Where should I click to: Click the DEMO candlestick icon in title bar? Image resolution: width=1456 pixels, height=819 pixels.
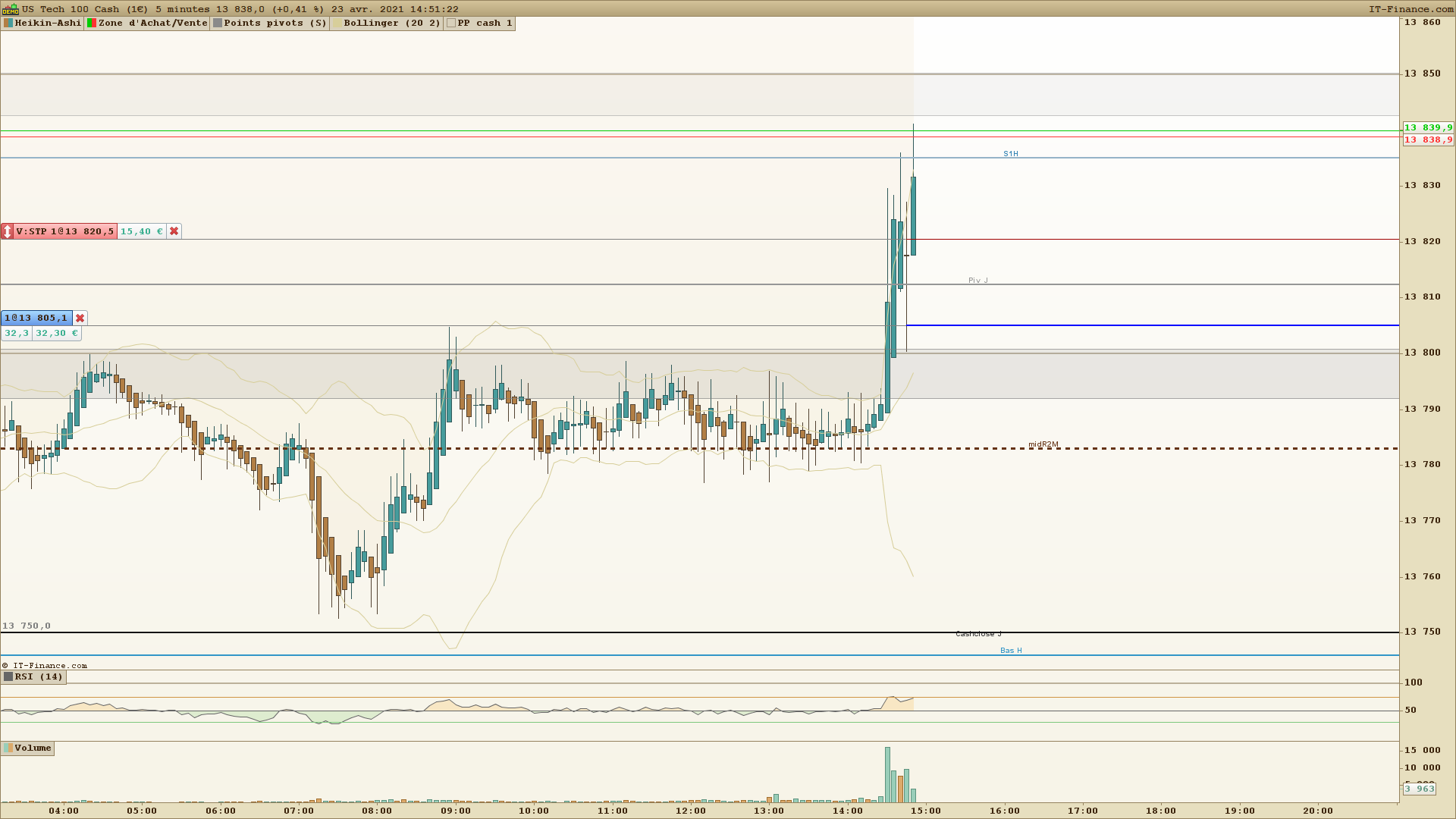click(x=10, y=9)
